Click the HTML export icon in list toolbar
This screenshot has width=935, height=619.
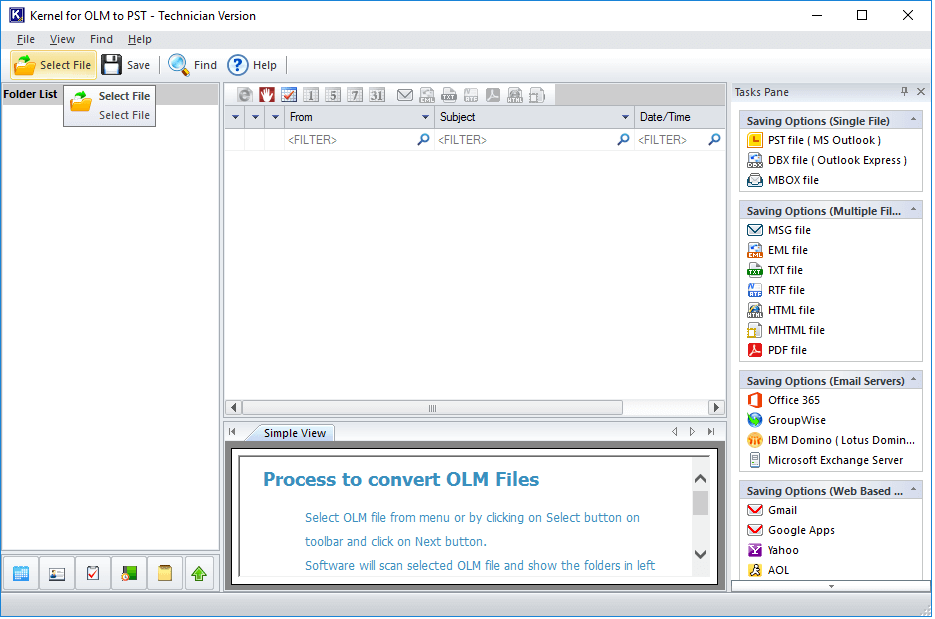515,95
